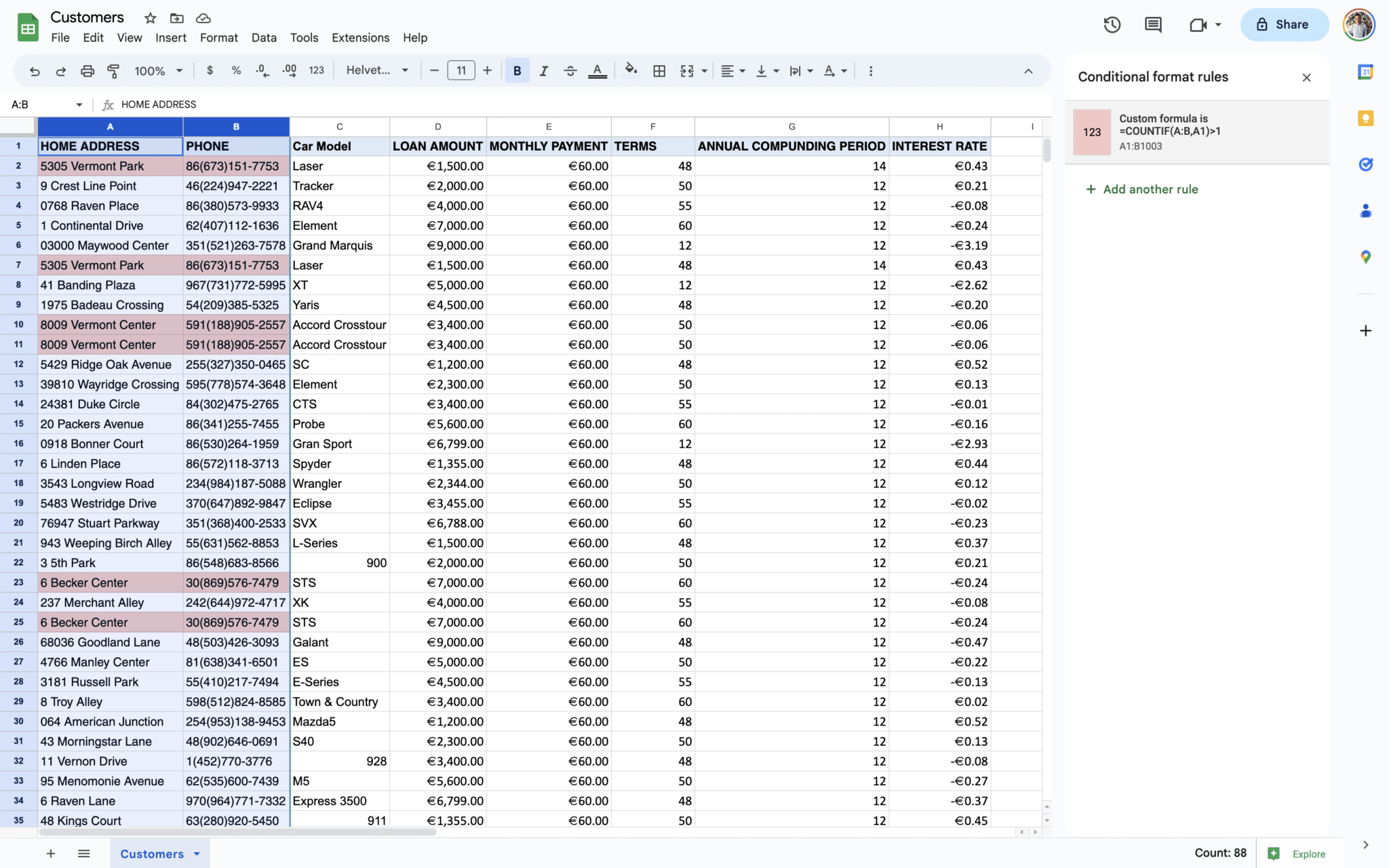
Task: Open the Extensions menu
Action: coord(360,38)
